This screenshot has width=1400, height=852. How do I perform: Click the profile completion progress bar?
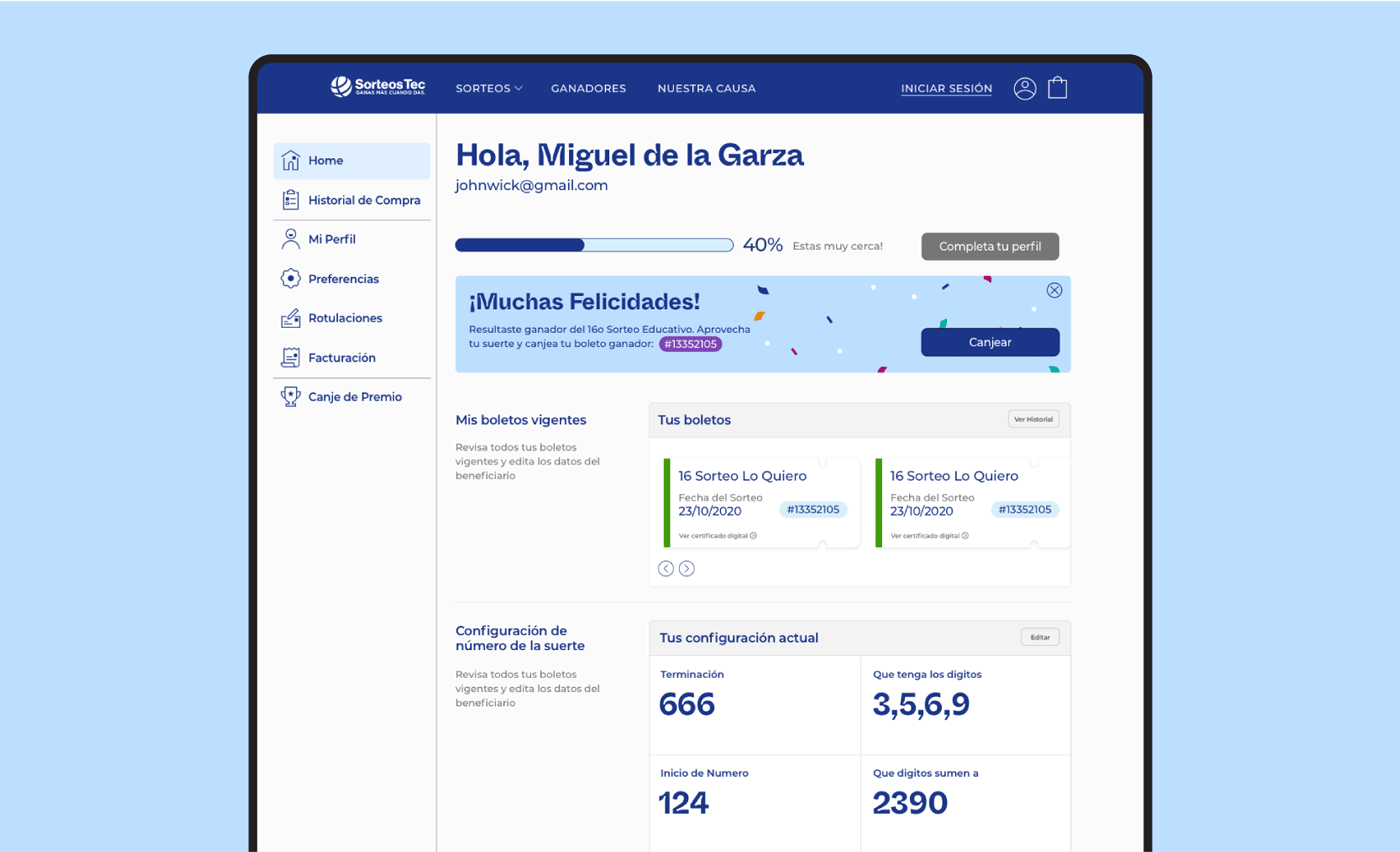tap(594, 245)
